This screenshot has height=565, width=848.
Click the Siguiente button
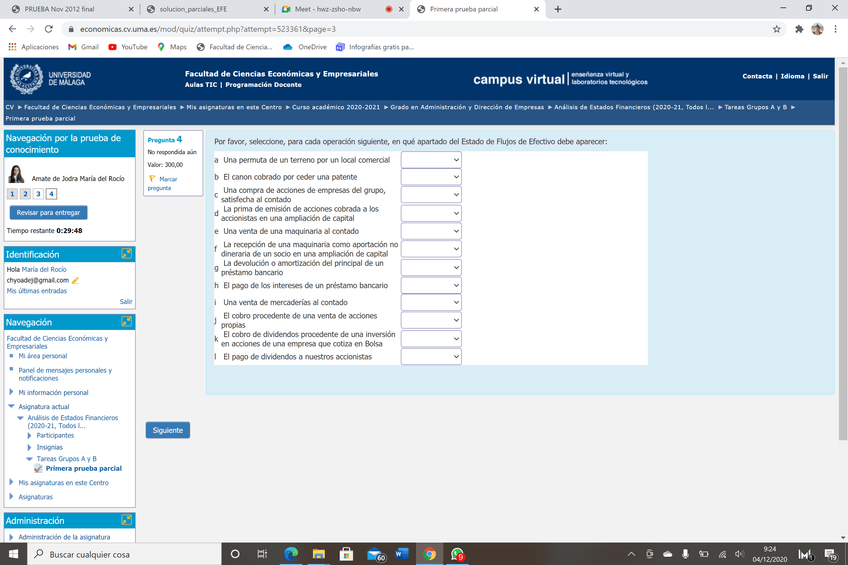pyautogui.click(x=168, y=430)
